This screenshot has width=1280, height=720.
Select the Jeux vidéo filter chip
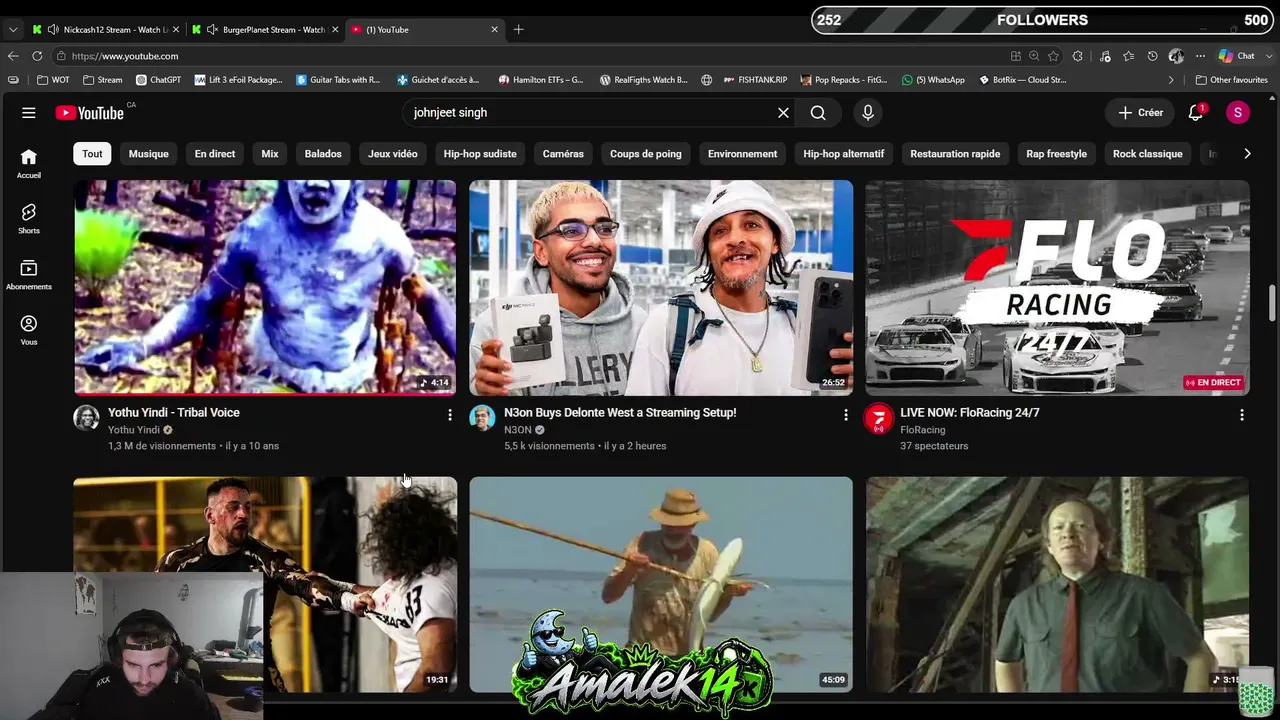pyautogui.click(x=393, y=154)
